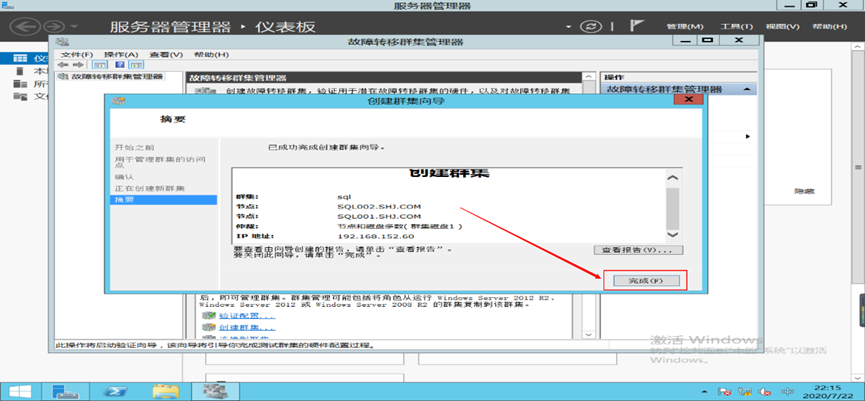Click the volume speaker tray icon
This screenshot has height=401, width=865.
click(763, 392)
